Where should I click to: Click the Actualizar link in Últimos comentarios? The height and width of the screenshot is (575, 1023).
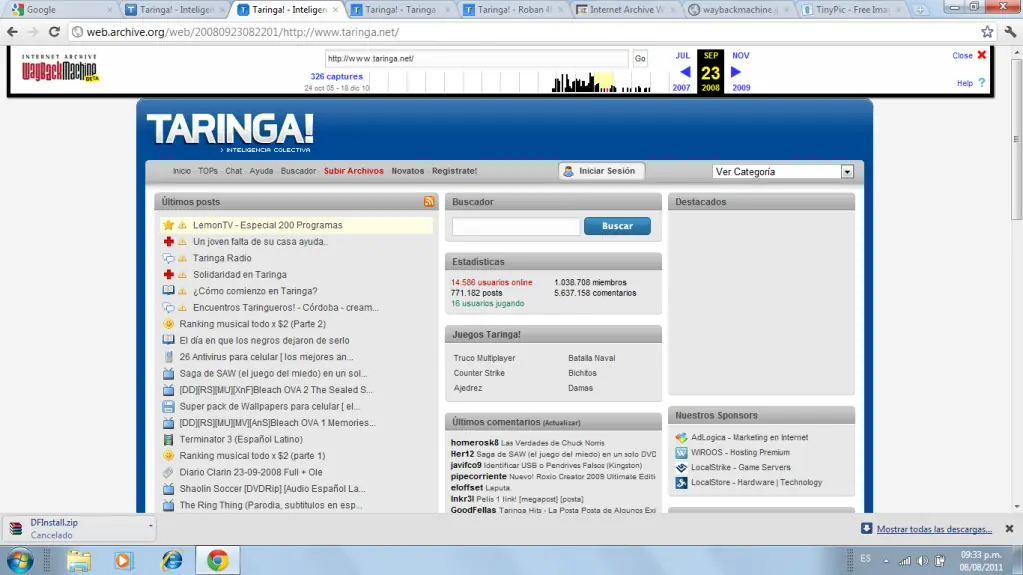562,423
